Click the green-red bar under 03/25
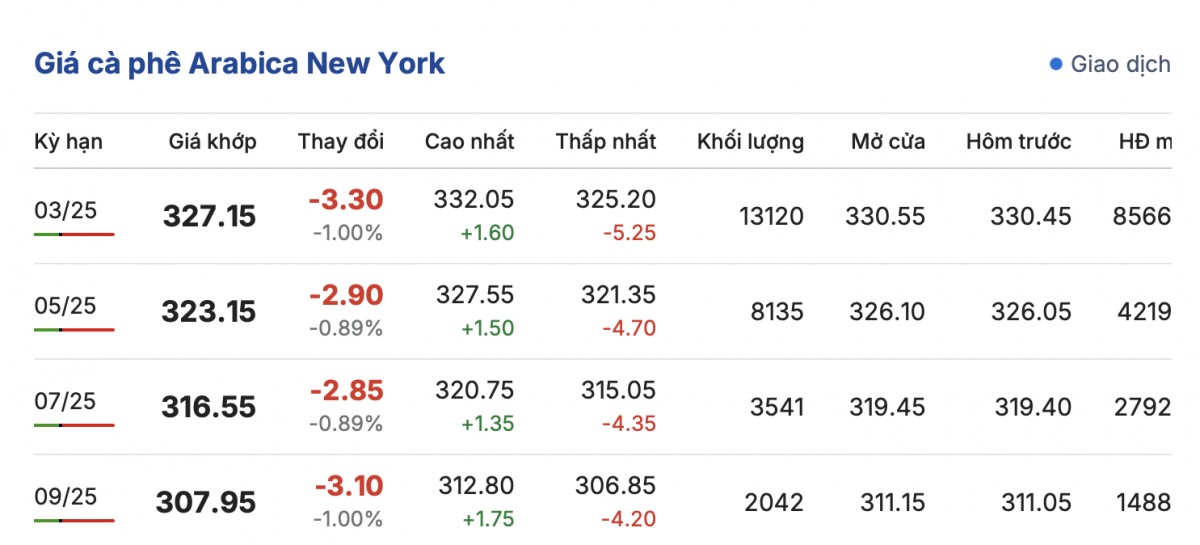1200x545 pixels. point(74,234)
